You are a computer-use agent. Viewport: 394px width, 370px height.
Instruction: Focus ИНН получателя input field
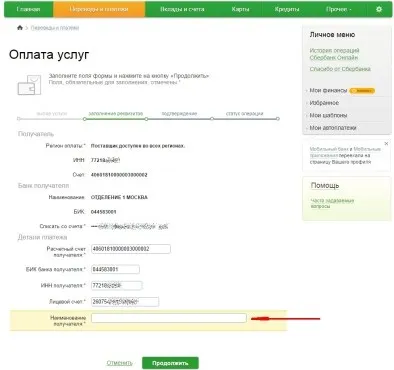117,286
